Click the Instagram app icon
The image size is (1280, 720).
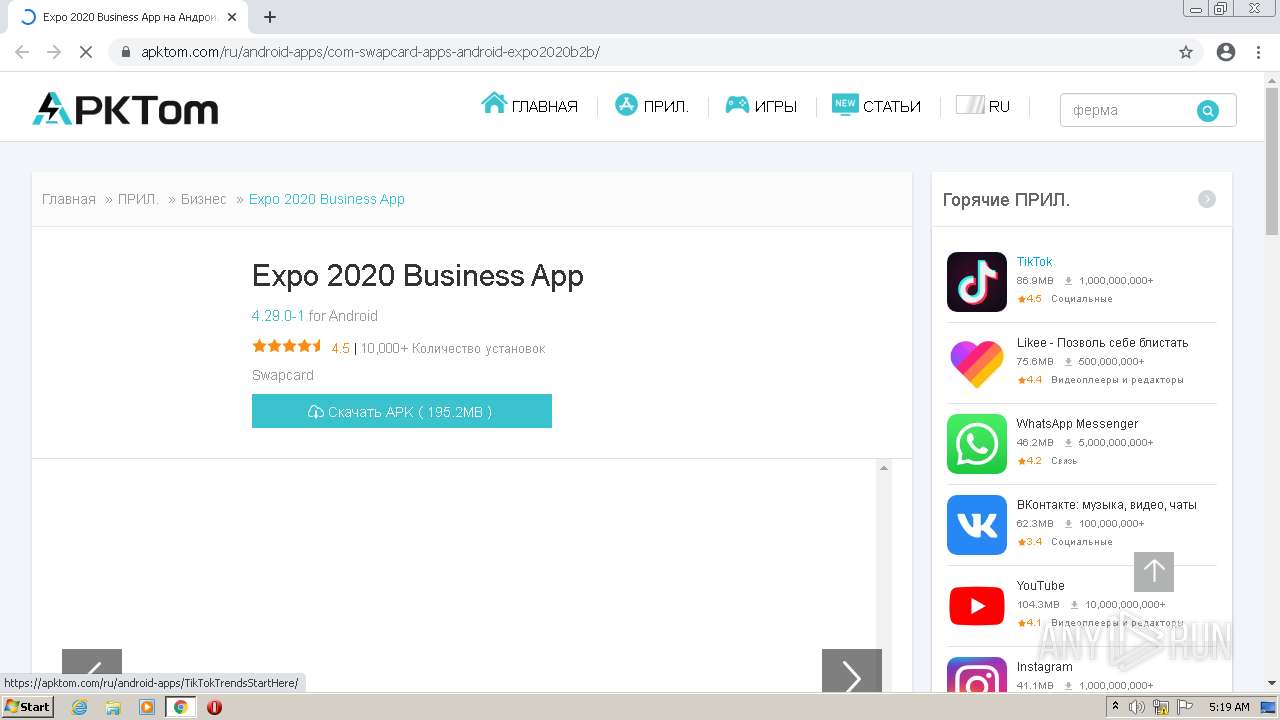tap(977, 675)
